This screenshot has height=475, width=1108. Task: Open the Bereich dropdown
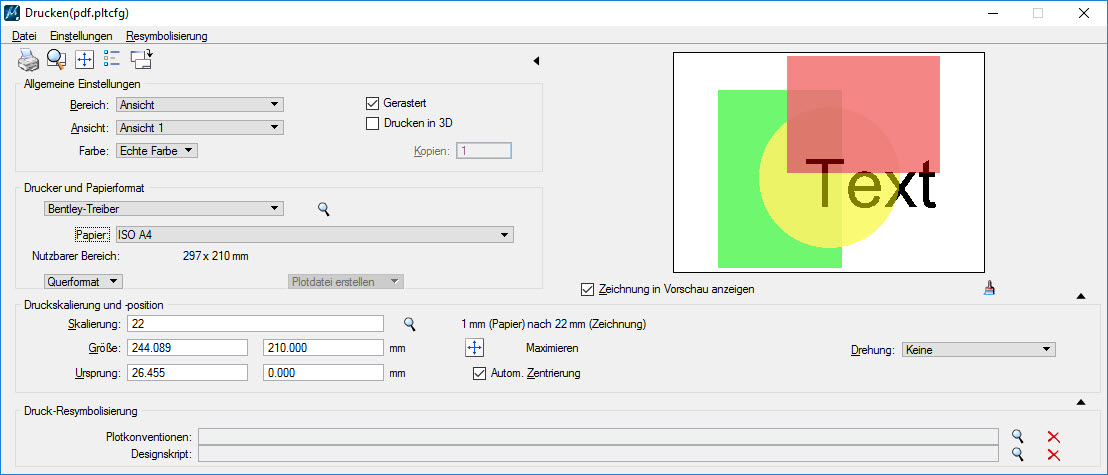click(x=199, y=105)
